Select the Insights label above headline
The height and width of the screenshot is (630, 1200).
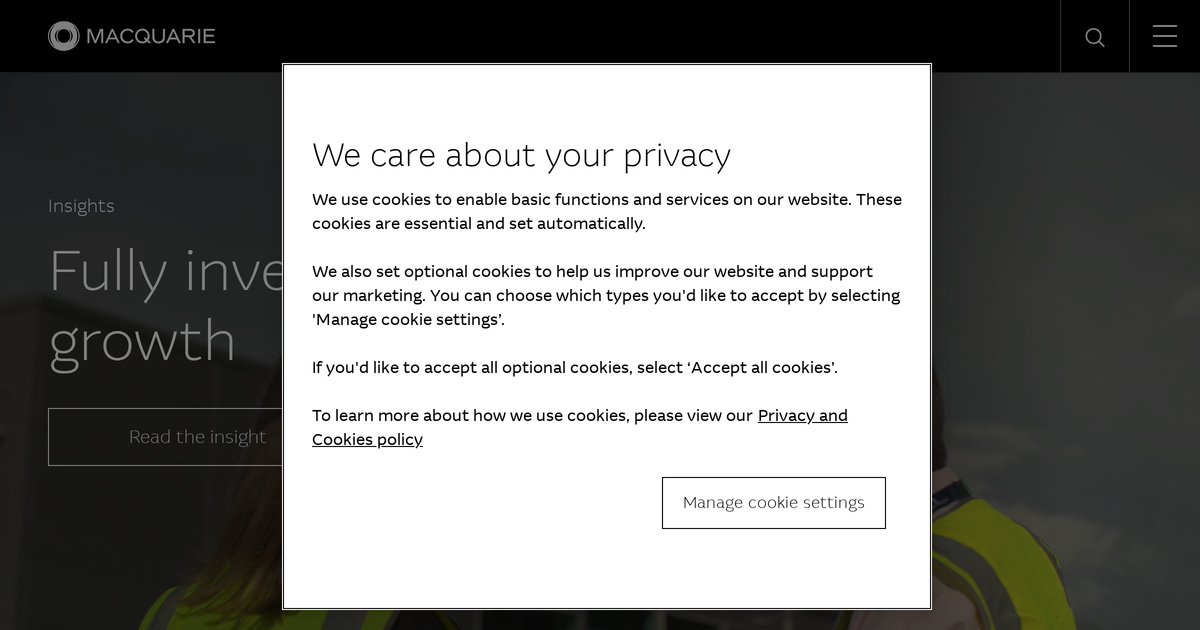[x=81, y=206]
